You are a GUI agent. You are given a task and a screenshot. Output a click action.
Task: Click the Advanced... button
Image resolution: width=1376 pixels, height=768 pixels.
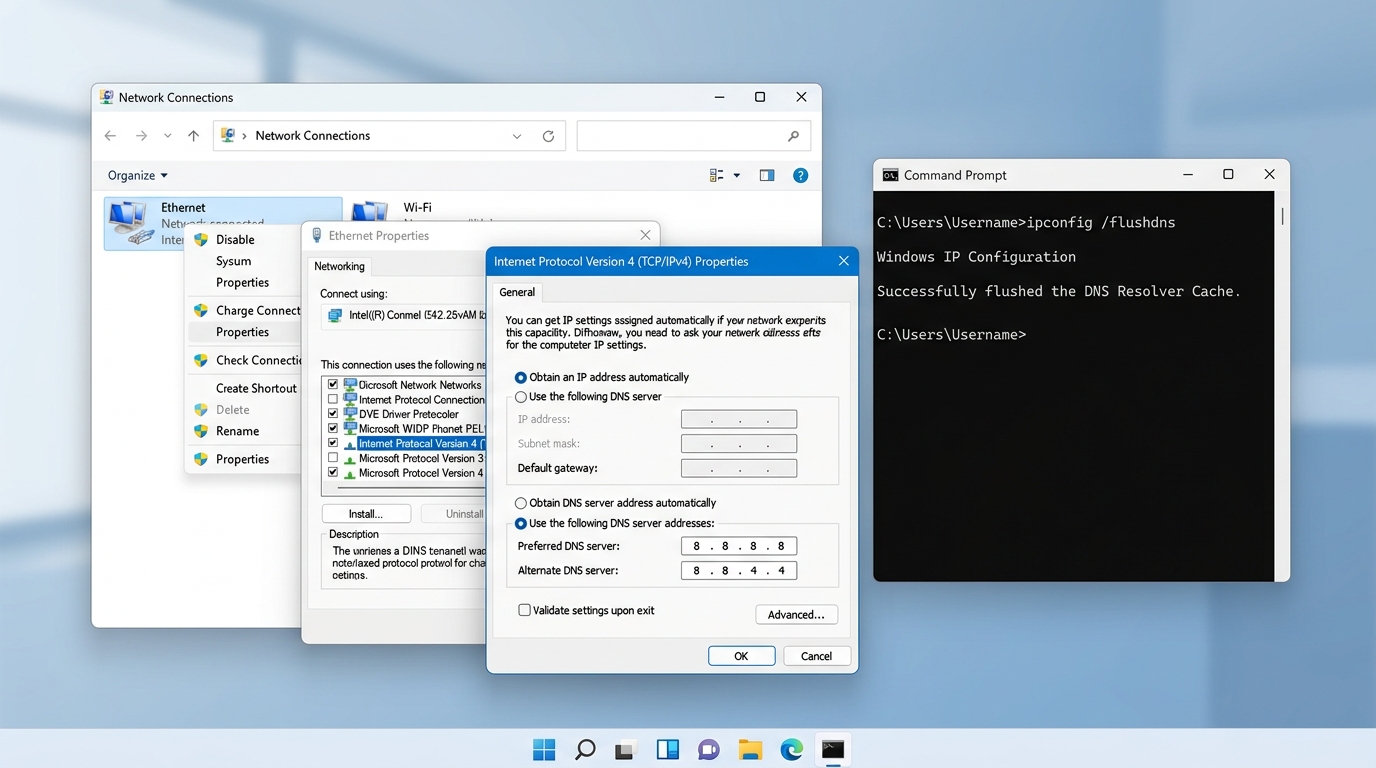tap(796, 614)
